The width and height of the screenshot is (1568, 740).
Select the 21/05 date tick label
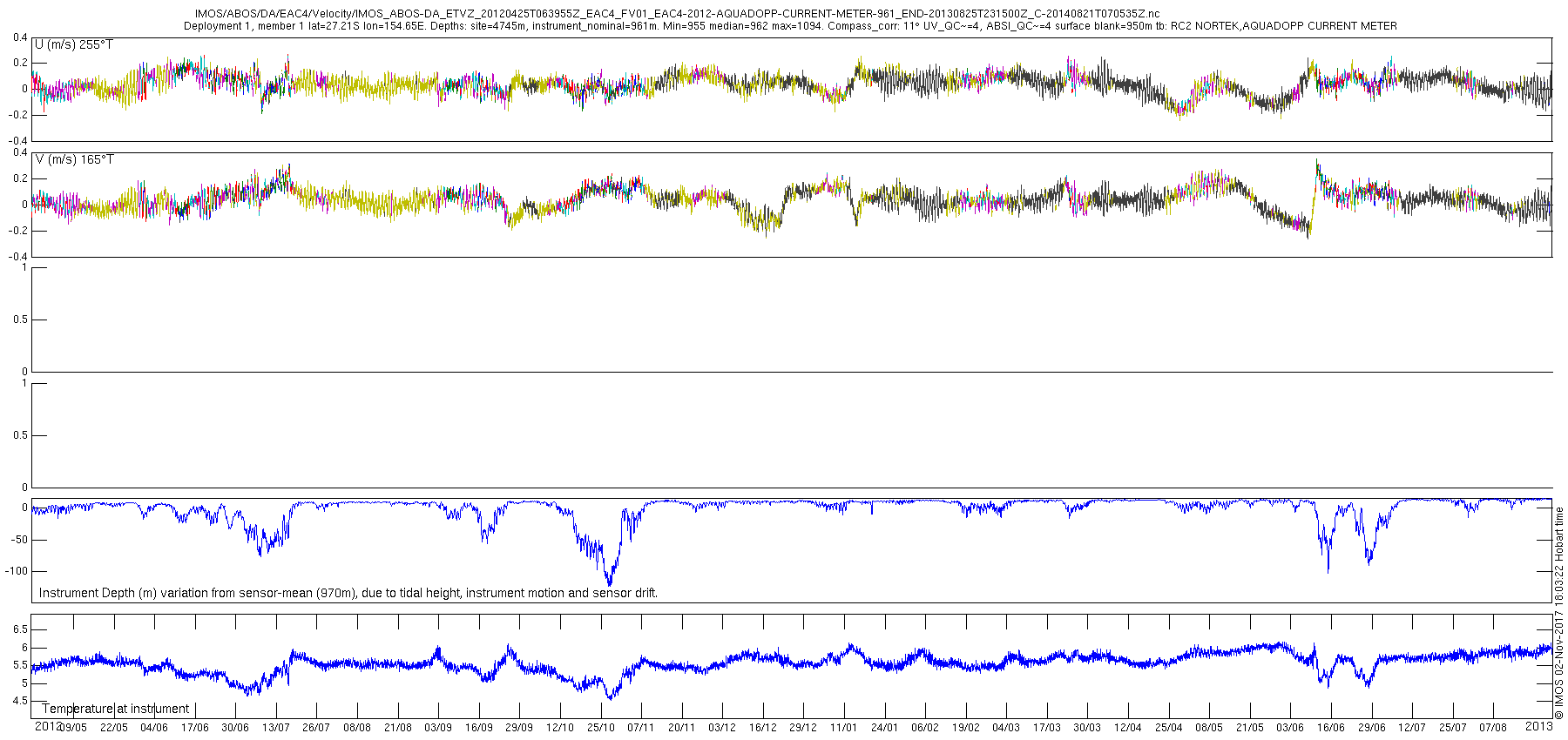tap(1250, 728)
